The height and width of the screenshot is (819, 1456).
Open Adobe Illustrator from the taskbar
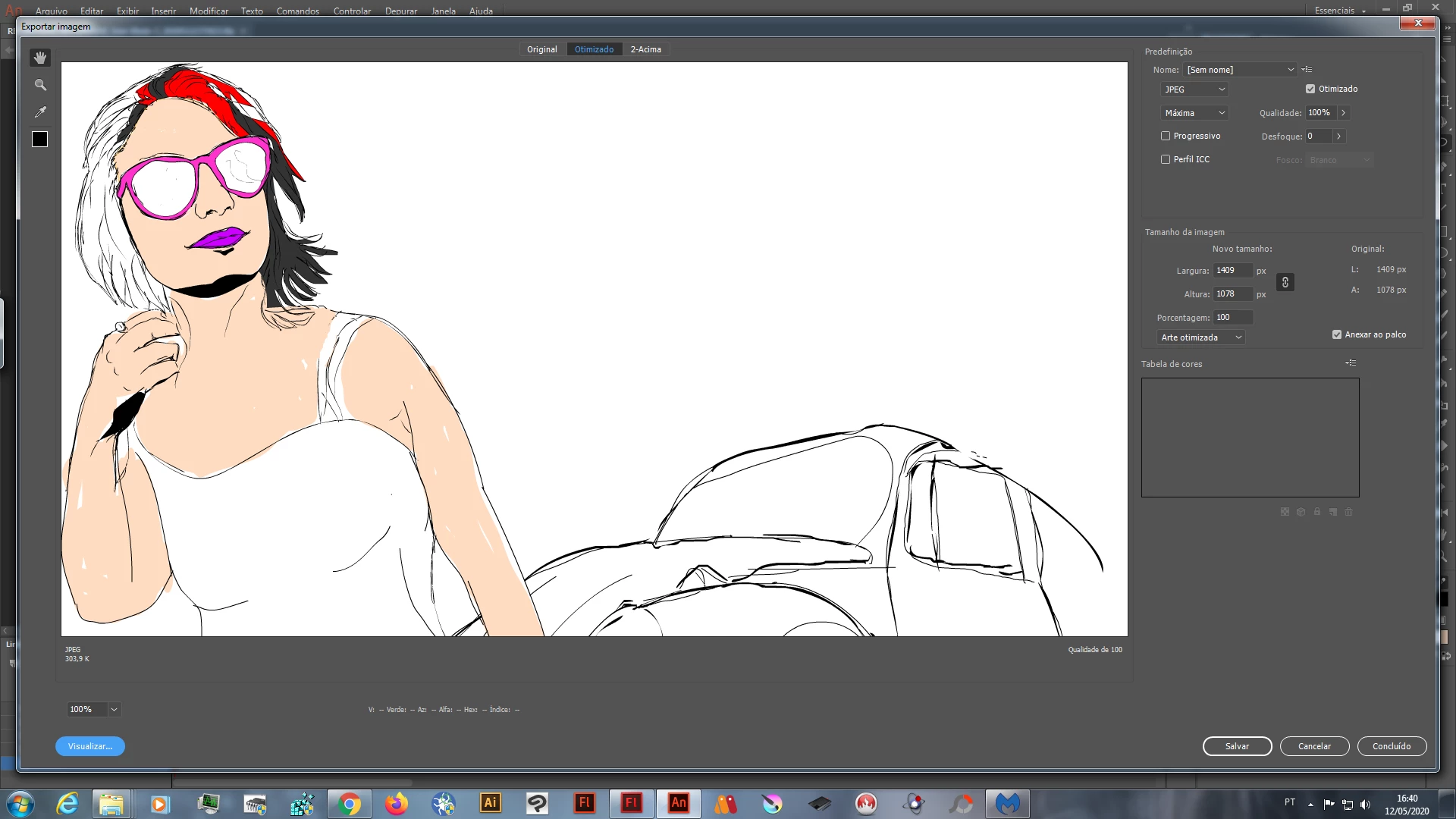click(491, 803)
